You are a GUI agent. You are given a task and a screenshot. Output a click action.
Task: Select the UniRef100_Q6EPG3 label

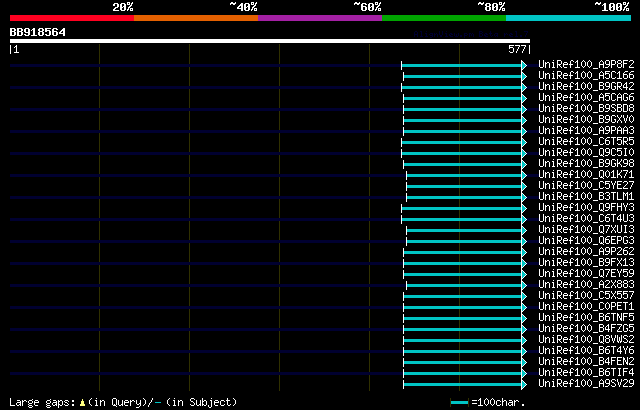(586, 241)
